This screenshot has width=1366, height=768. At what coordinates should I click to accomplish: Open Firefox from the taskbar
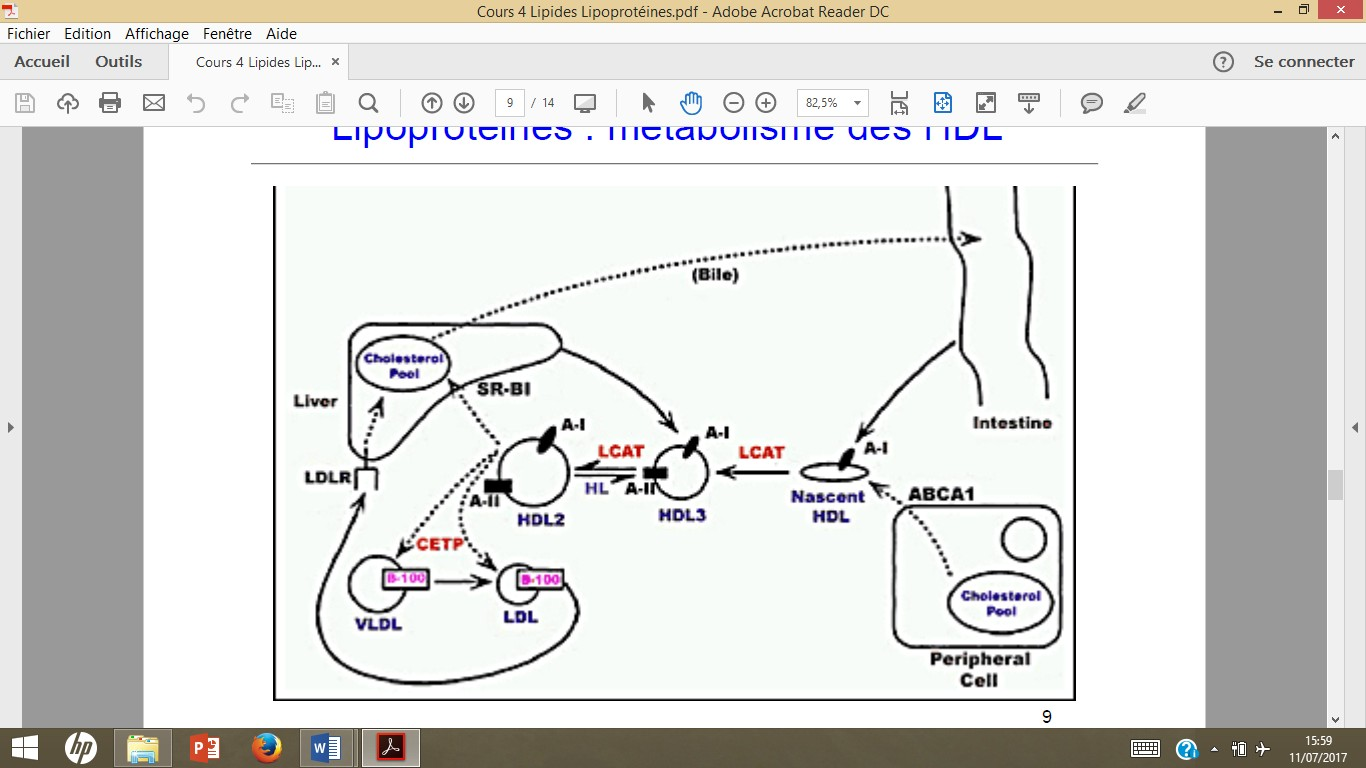[x=266, y=748]
